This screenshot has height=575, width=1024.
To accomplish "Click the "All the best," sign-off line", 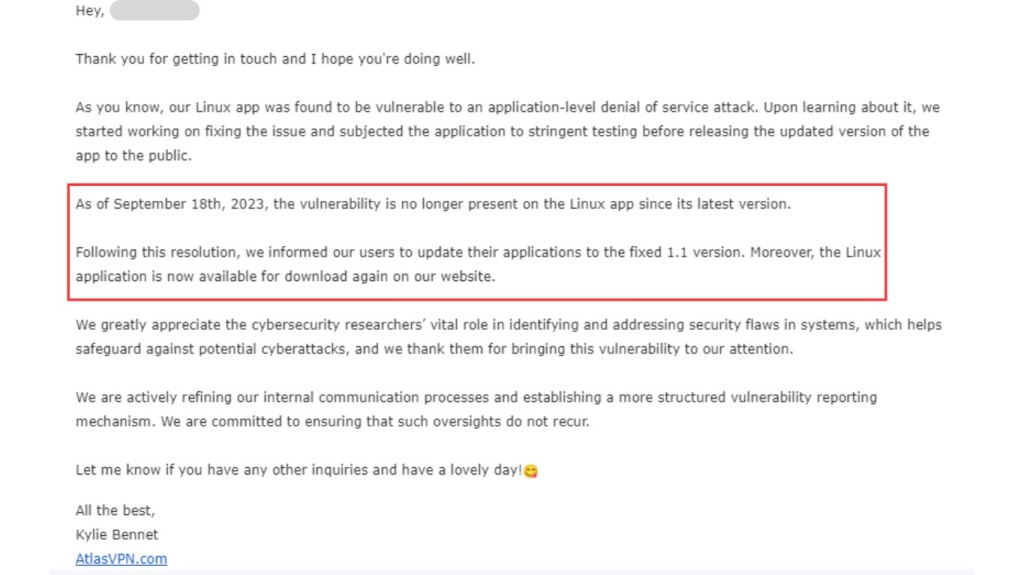I will pos(115,510).
